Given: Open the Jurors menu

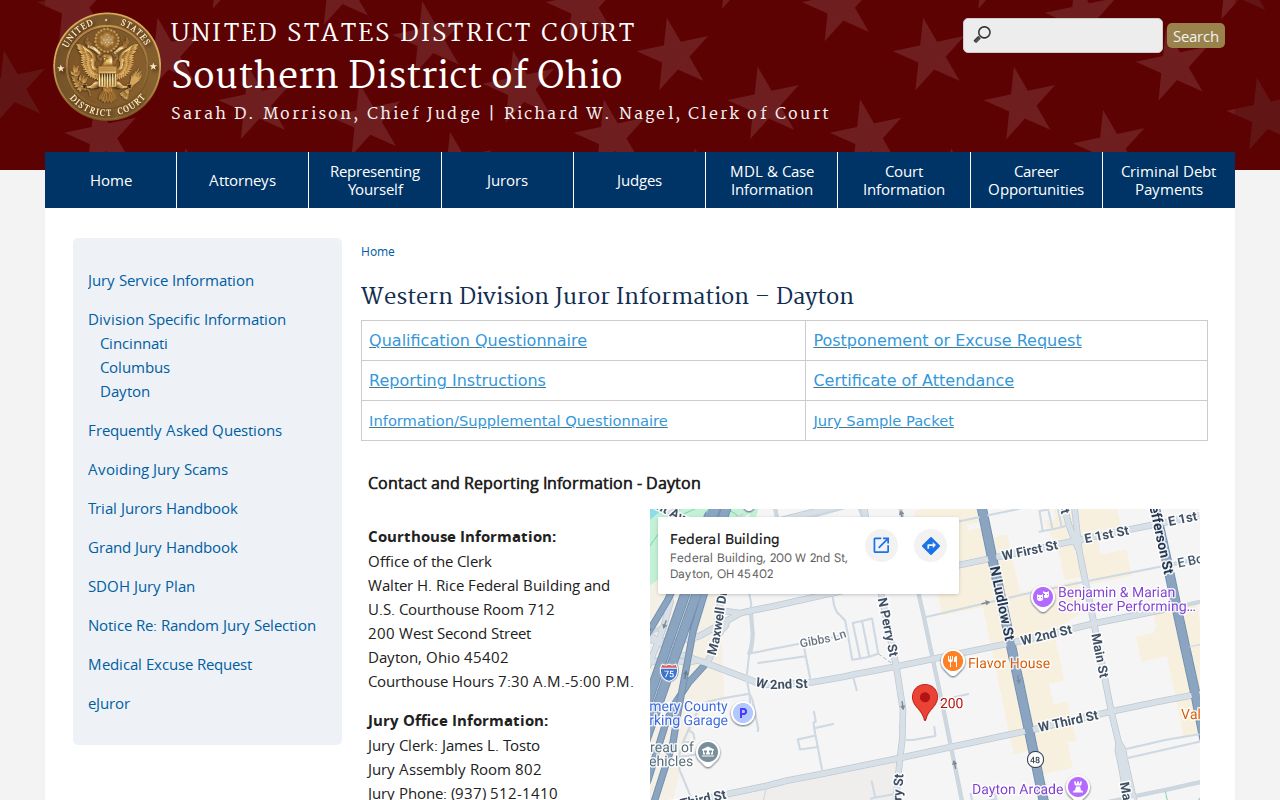Looking at the screenshot, I should click(x=507, y=180).
